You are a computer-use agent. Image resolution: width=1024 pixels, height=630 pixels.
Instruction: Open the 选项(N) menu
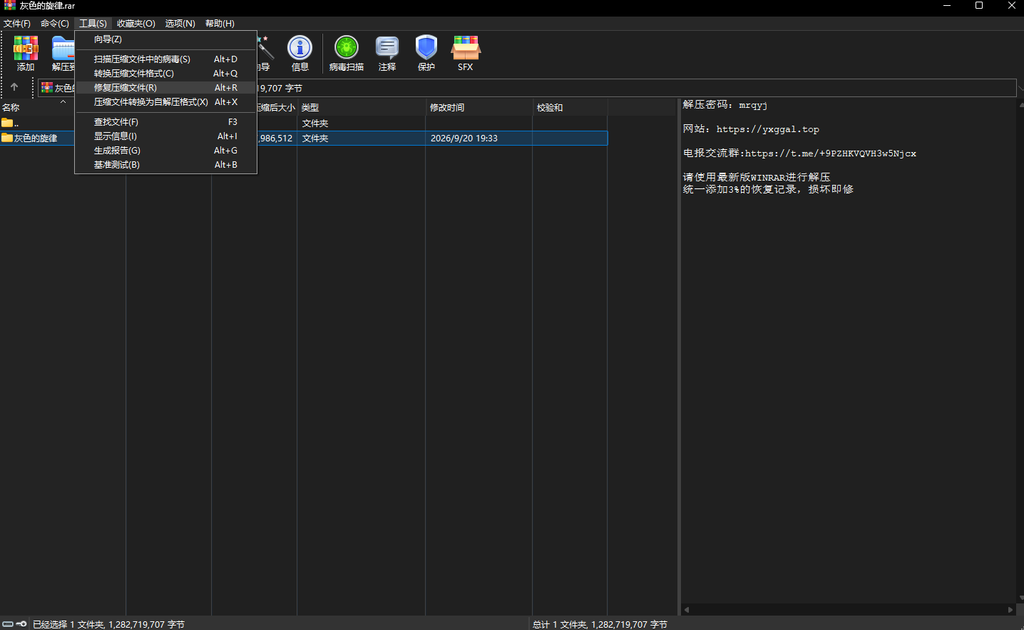point(180,24)
